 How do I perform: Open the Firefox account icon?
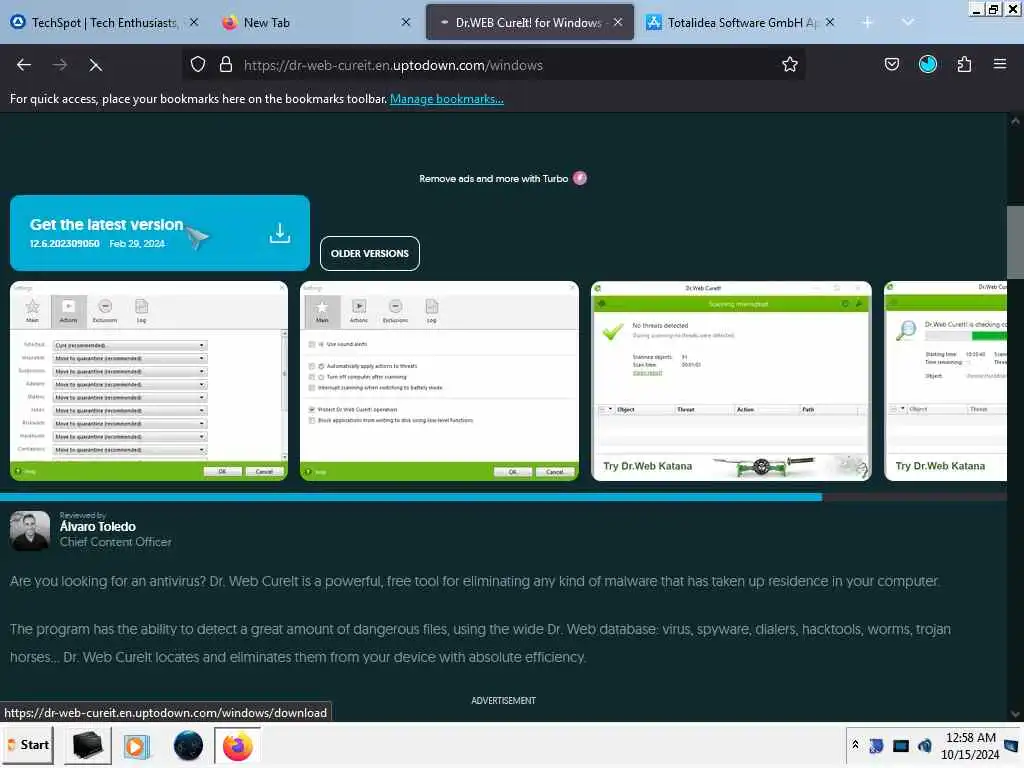[x=927, y=64]
